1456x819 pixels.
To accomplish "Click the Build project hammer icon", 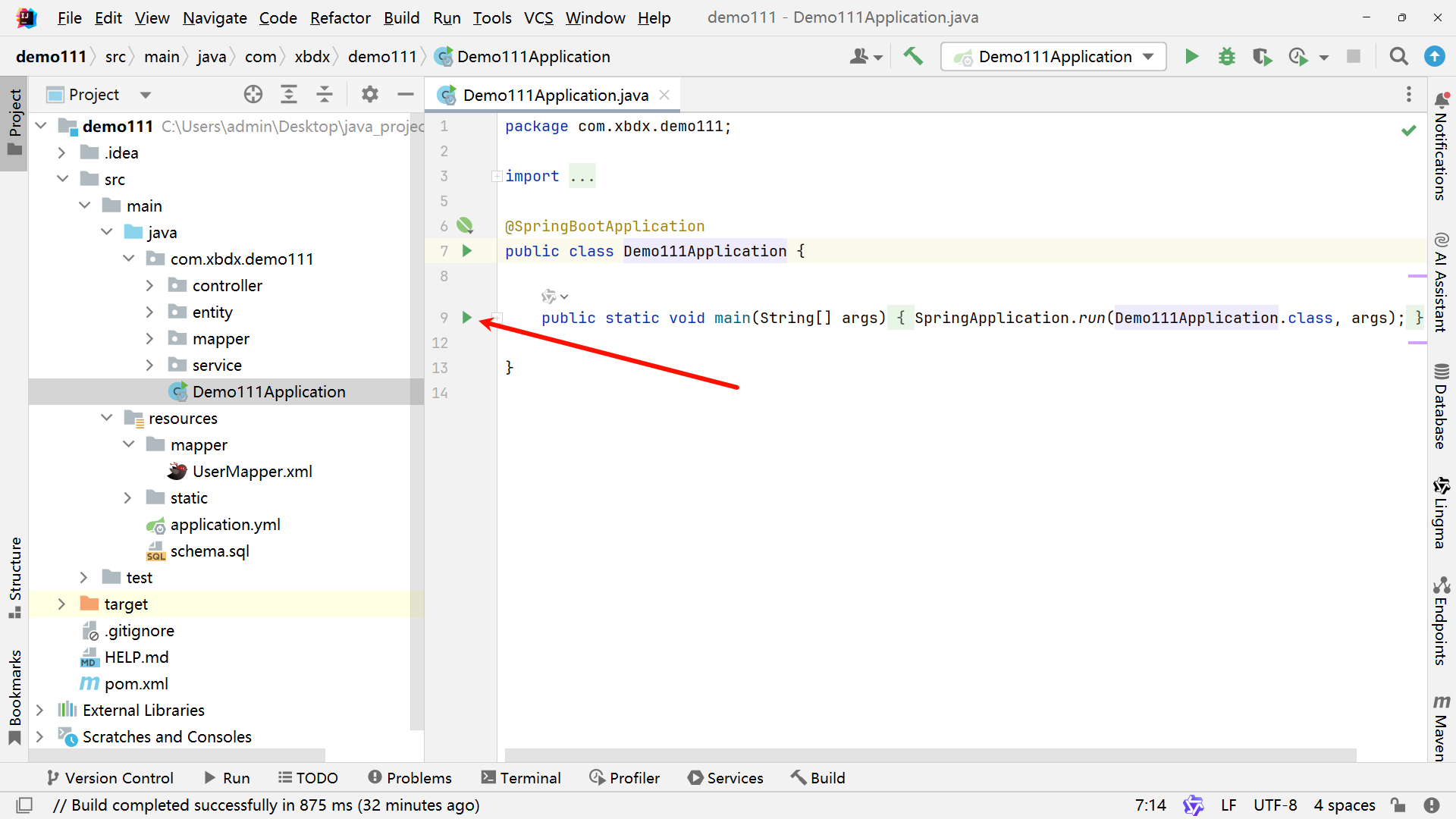I will (913, 57).
